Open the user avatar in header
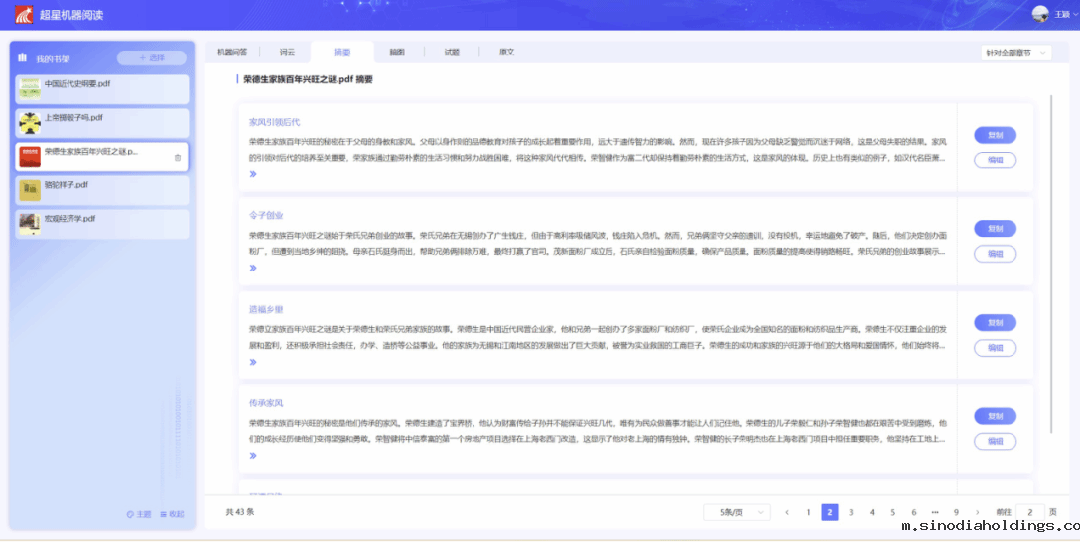This screenshot has height=542, width=1080. 1040,14
